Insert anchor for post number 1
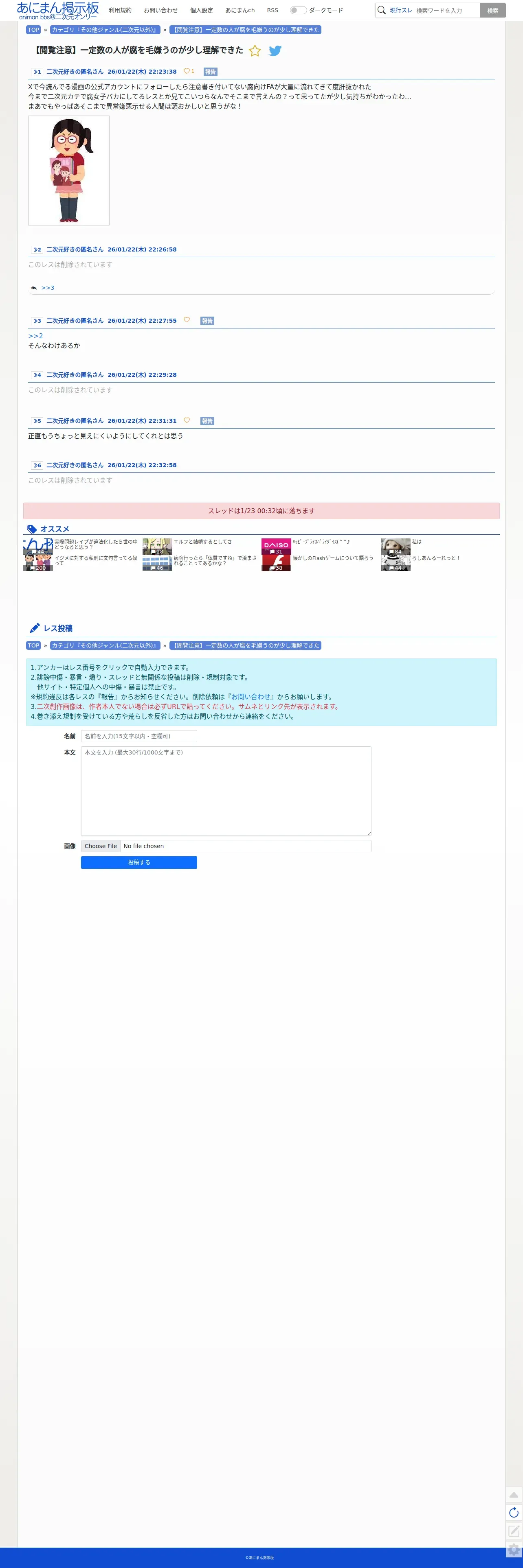This screenshot has height=1568, width=523. [x=37, y=72]
